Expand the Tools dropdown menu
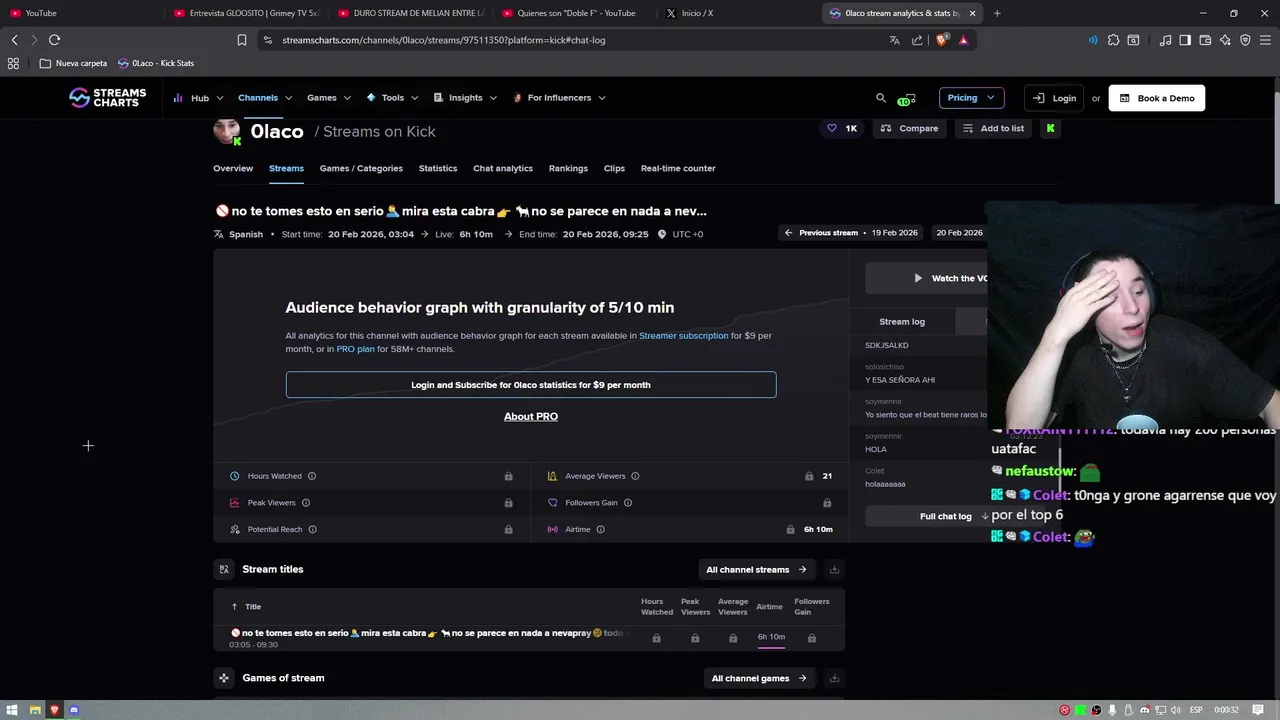Viewport: 1280px width, 720px height. pos(392,98)
